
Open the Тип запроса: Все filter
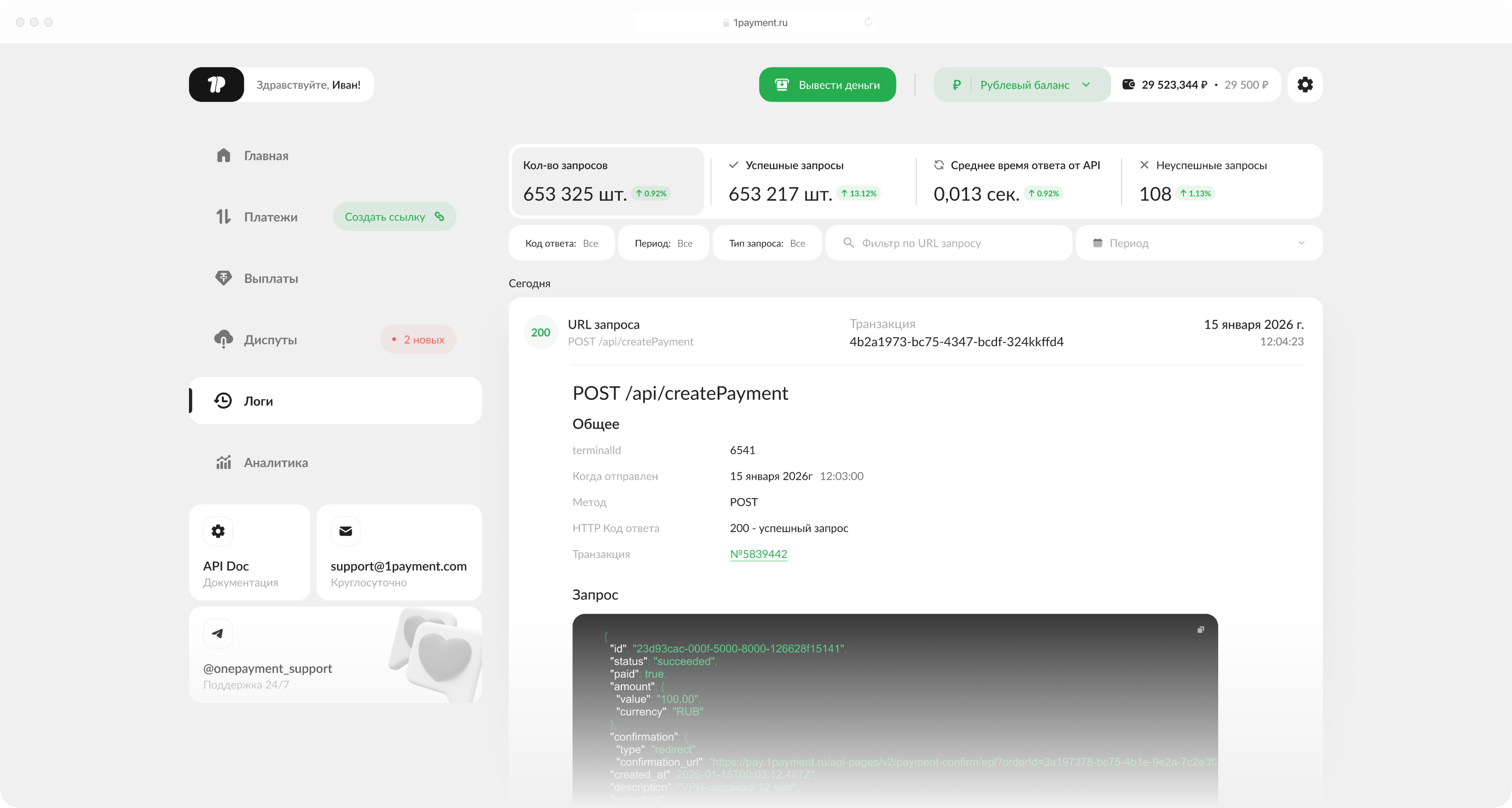click(767, 243)
